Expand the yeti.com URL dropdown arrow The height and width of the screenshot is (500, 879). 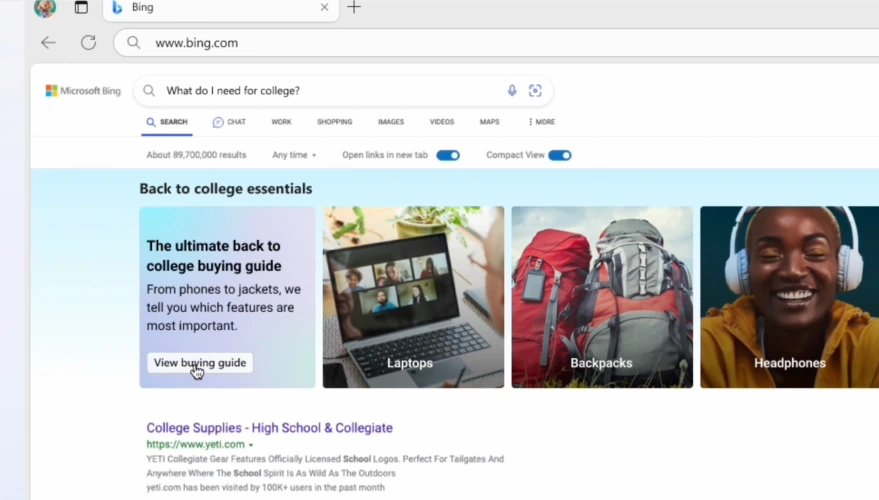click(251, 445)
